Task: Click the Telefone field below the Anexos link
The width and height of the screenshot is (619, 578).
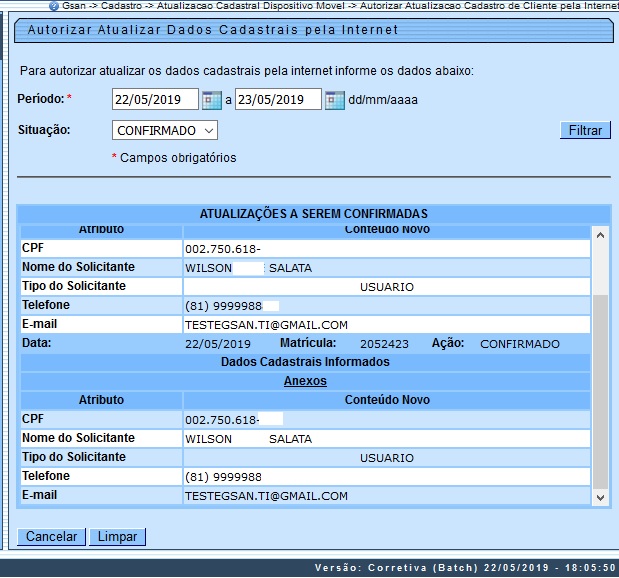Action: 386,477
